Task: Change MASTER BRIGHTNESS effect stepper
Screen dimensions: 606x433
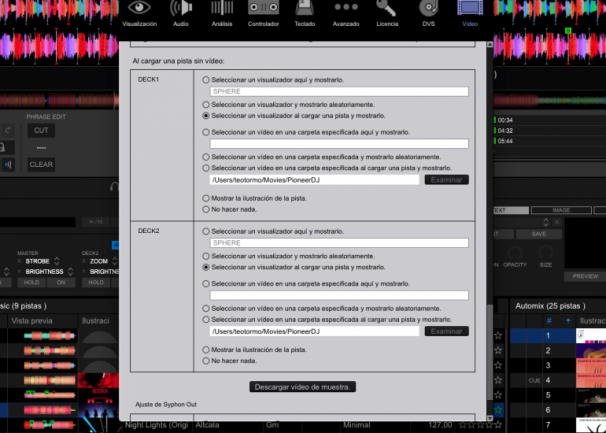Action: click(70, 272)
